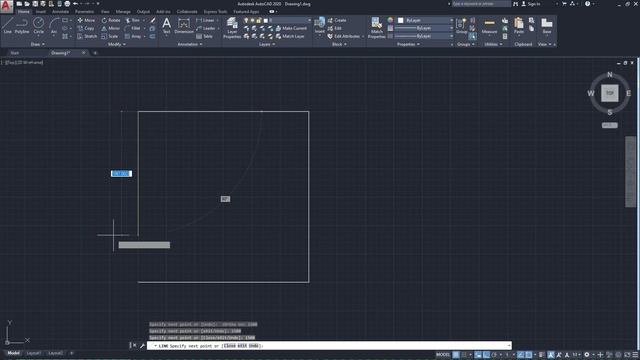The height and width of the screenshot is (360, 640).
Task: Select the Text annotation tool
Action: [x=167, y=25]
